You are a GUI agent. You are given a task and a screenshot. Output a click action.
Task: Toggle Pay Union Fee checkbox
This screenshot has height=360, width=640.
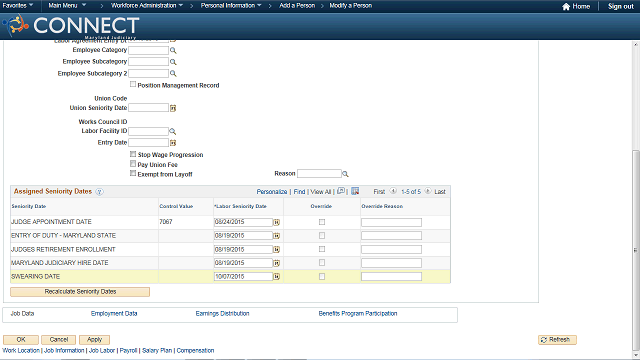coord(133,164)
